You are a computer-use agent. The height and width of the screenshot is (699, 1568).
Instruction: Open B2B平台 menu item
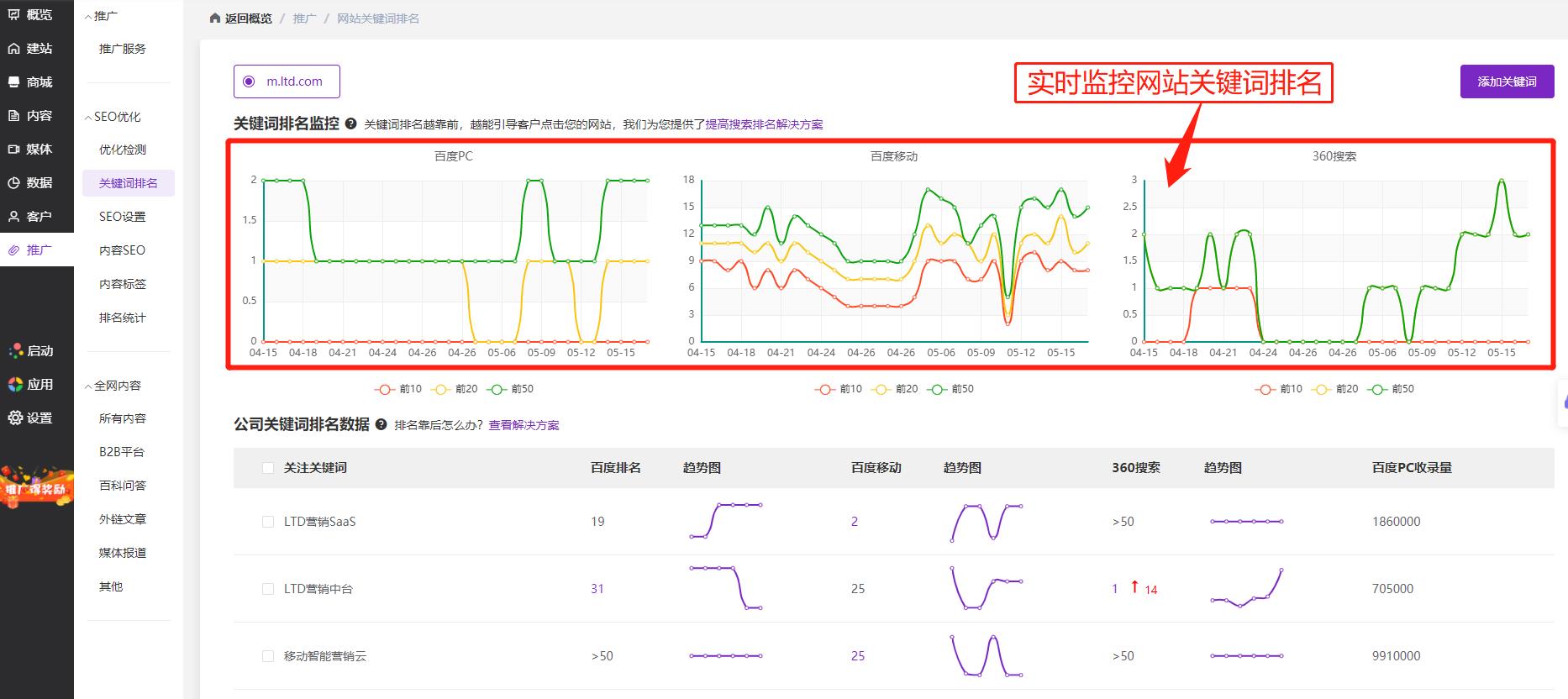(122, 452)
